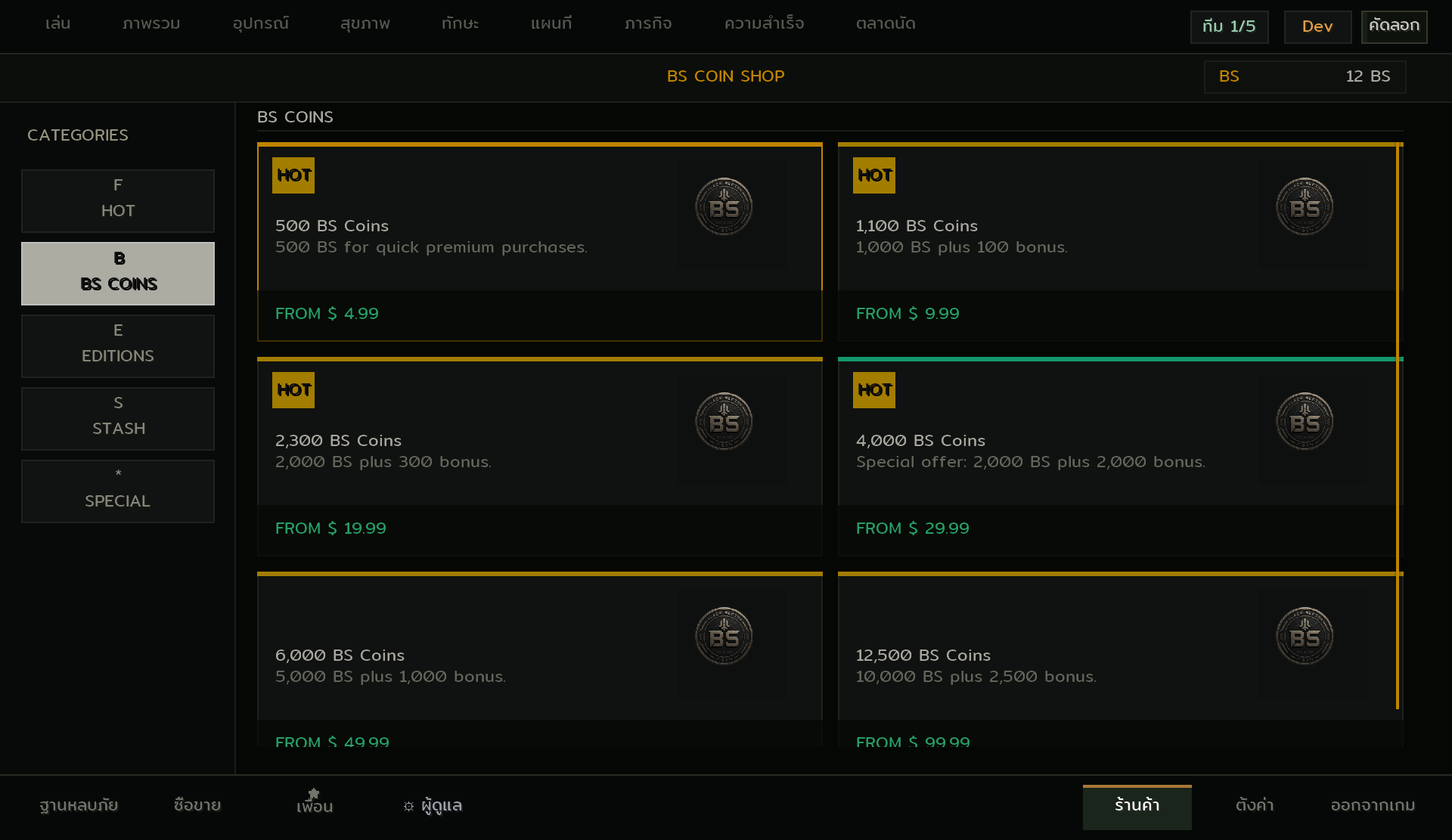The image size is (1452, 840).
Task: Click the BS coin icon on 6,000 BS Coins
Action: [724, 636]
